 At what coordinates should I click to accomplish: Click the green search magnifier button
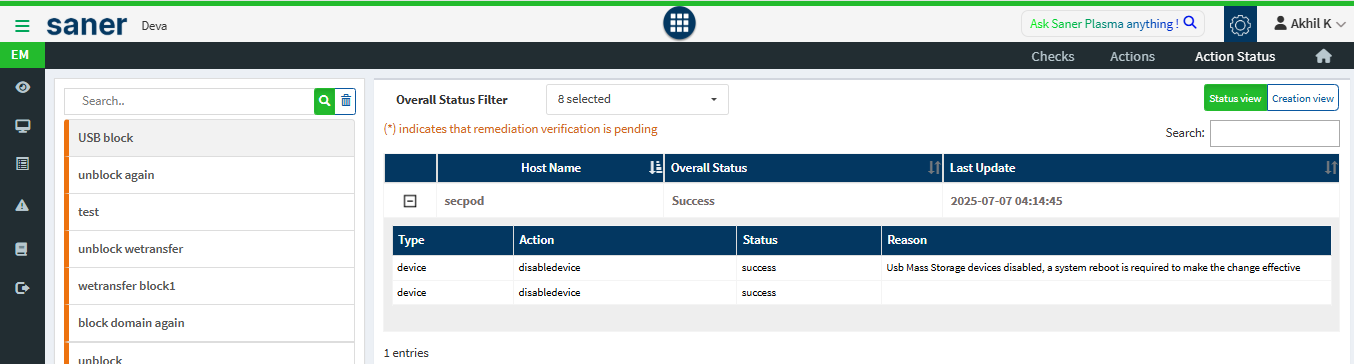point(324,100)
